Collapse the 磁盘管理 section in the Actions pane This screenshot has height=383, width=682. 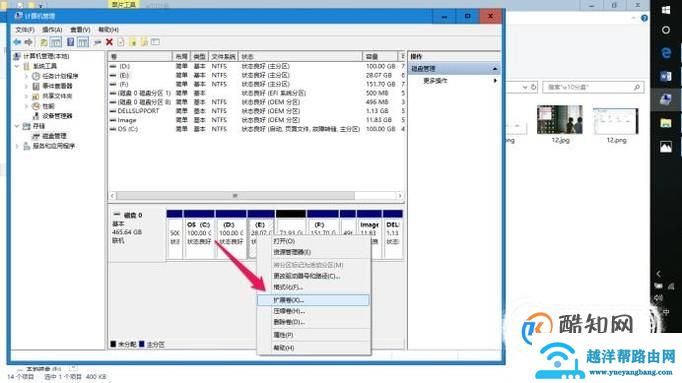click(495, 69)
